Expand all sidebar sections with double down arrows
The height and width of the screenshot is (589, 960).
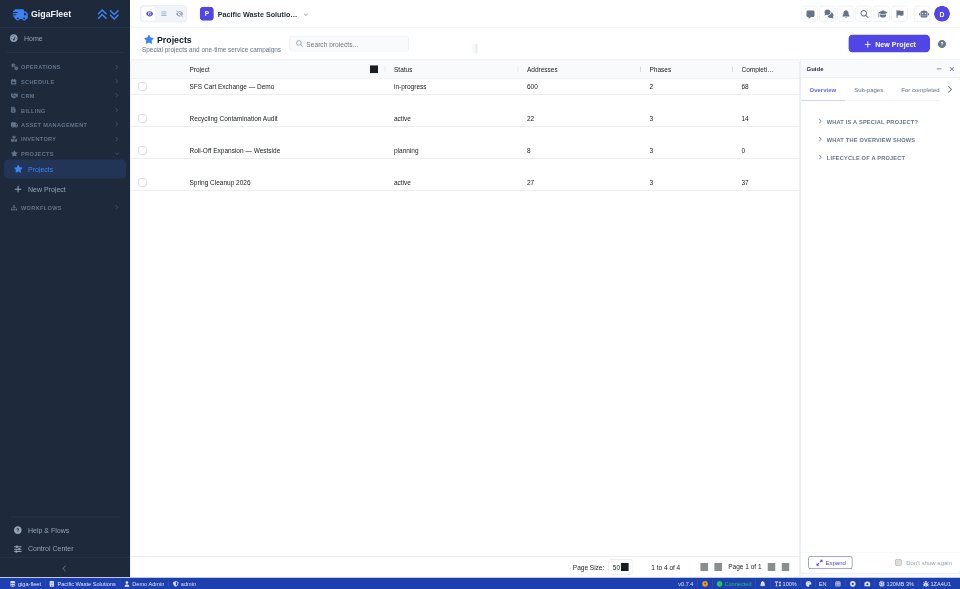(x=114, y=14)
